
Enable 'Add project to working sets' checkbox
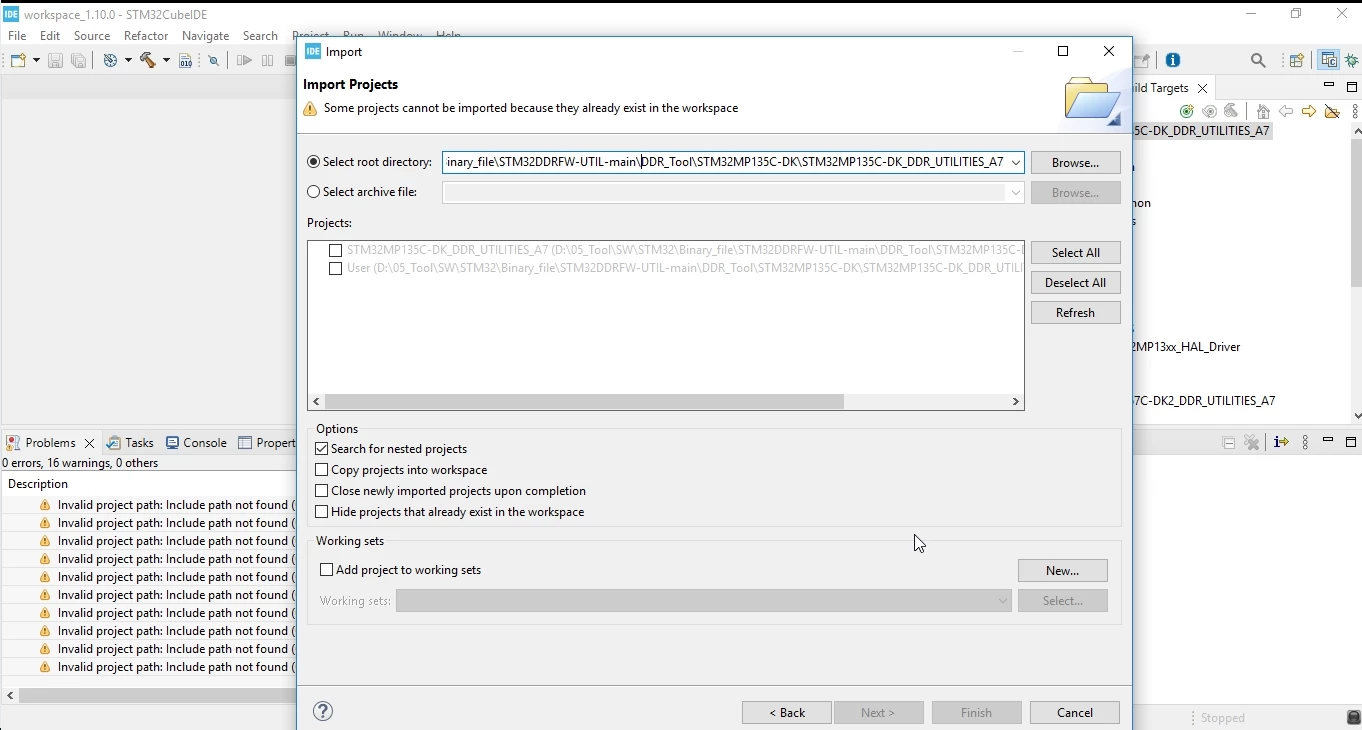[326, 570]
